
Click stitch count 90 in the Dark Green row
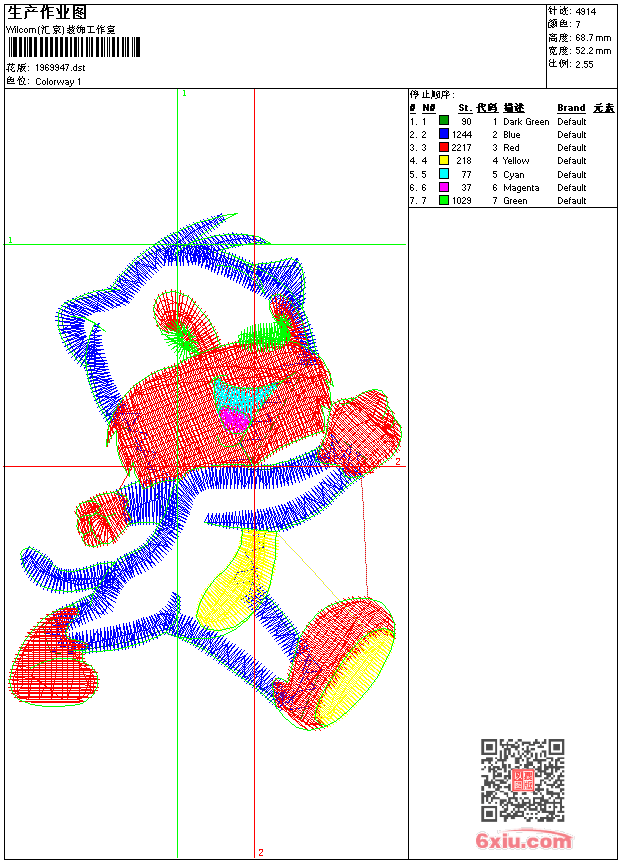pyautogui.click(x=466, y=122)
